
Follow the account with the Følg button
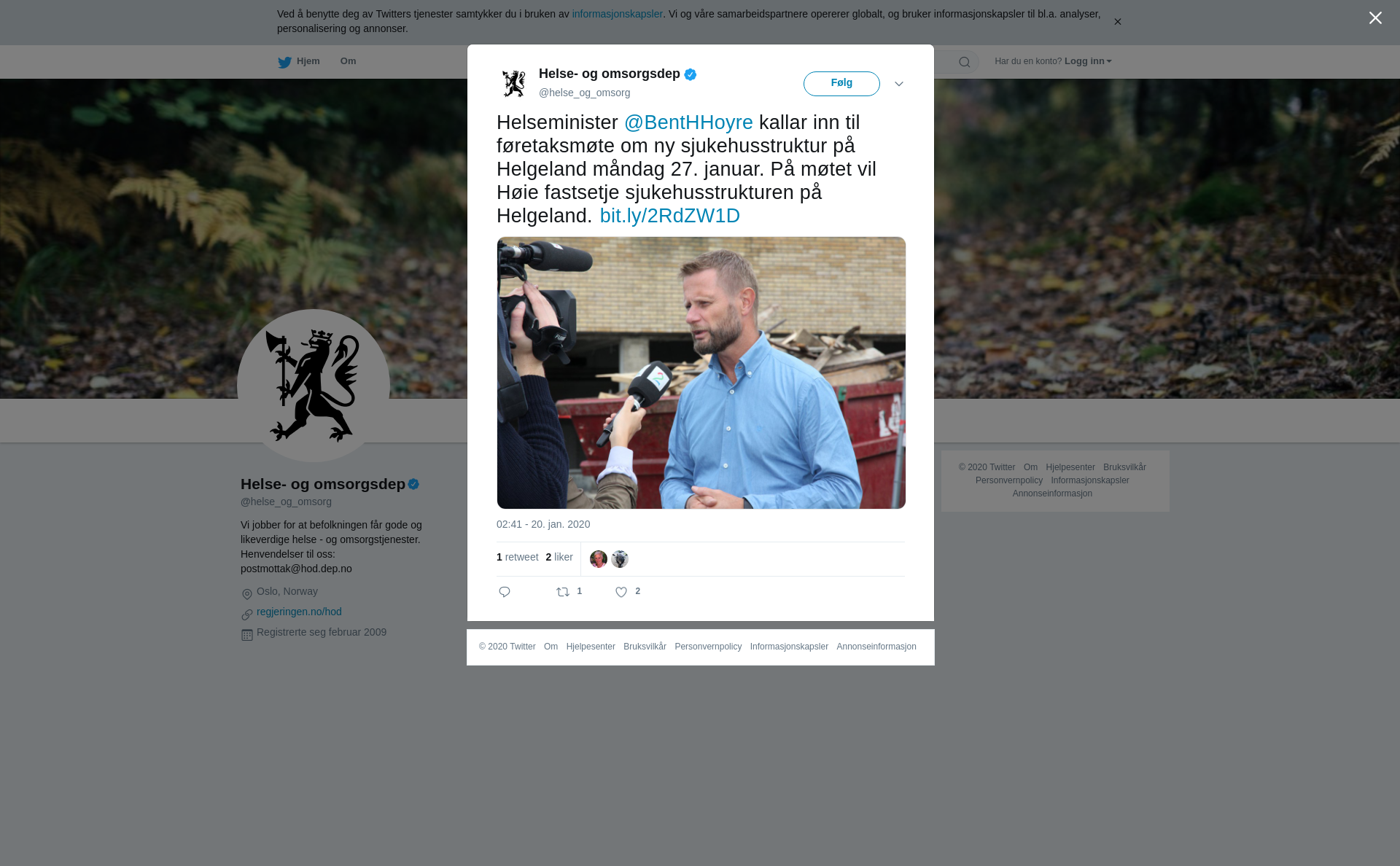click(841, 84)
